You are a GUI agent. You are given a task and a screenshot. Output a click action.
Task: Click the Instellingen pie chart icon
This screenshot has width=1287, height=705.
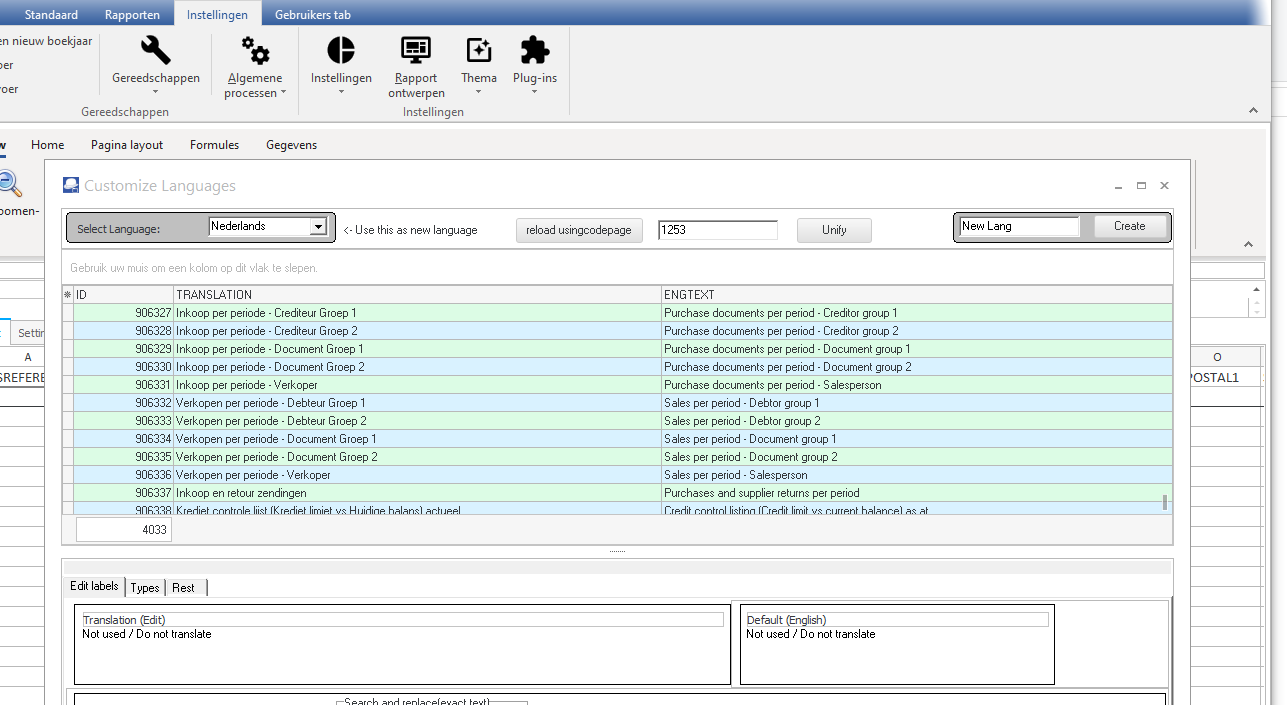click(x=341, y=49)
